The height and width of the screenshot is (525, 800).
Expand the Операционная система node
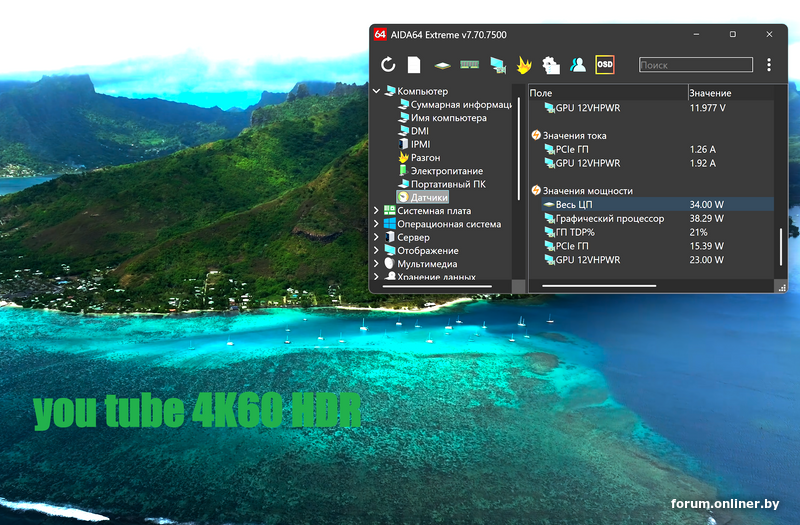tap(377, 224)
